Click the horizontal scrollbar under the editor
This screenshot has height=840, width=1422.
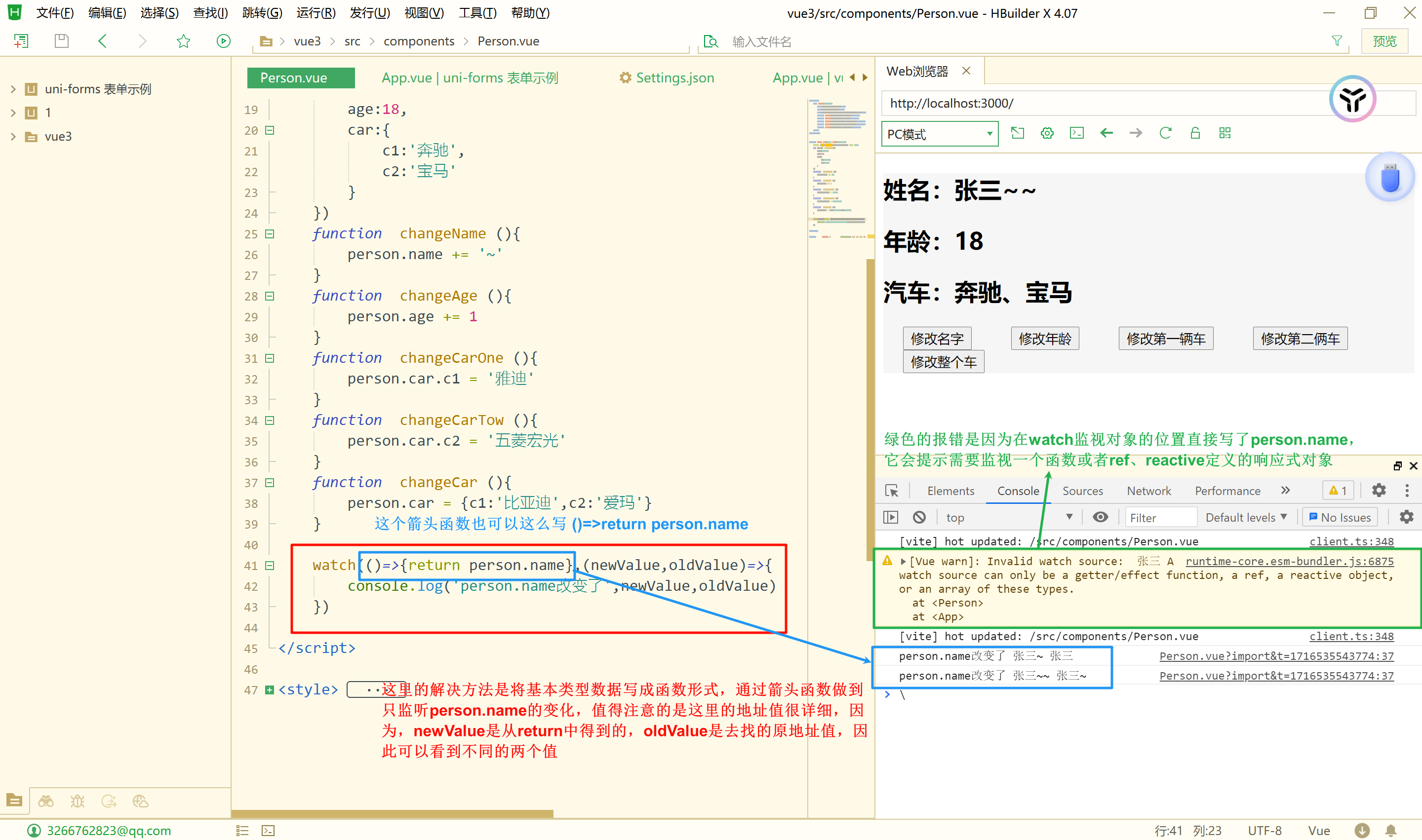[392, 814]
